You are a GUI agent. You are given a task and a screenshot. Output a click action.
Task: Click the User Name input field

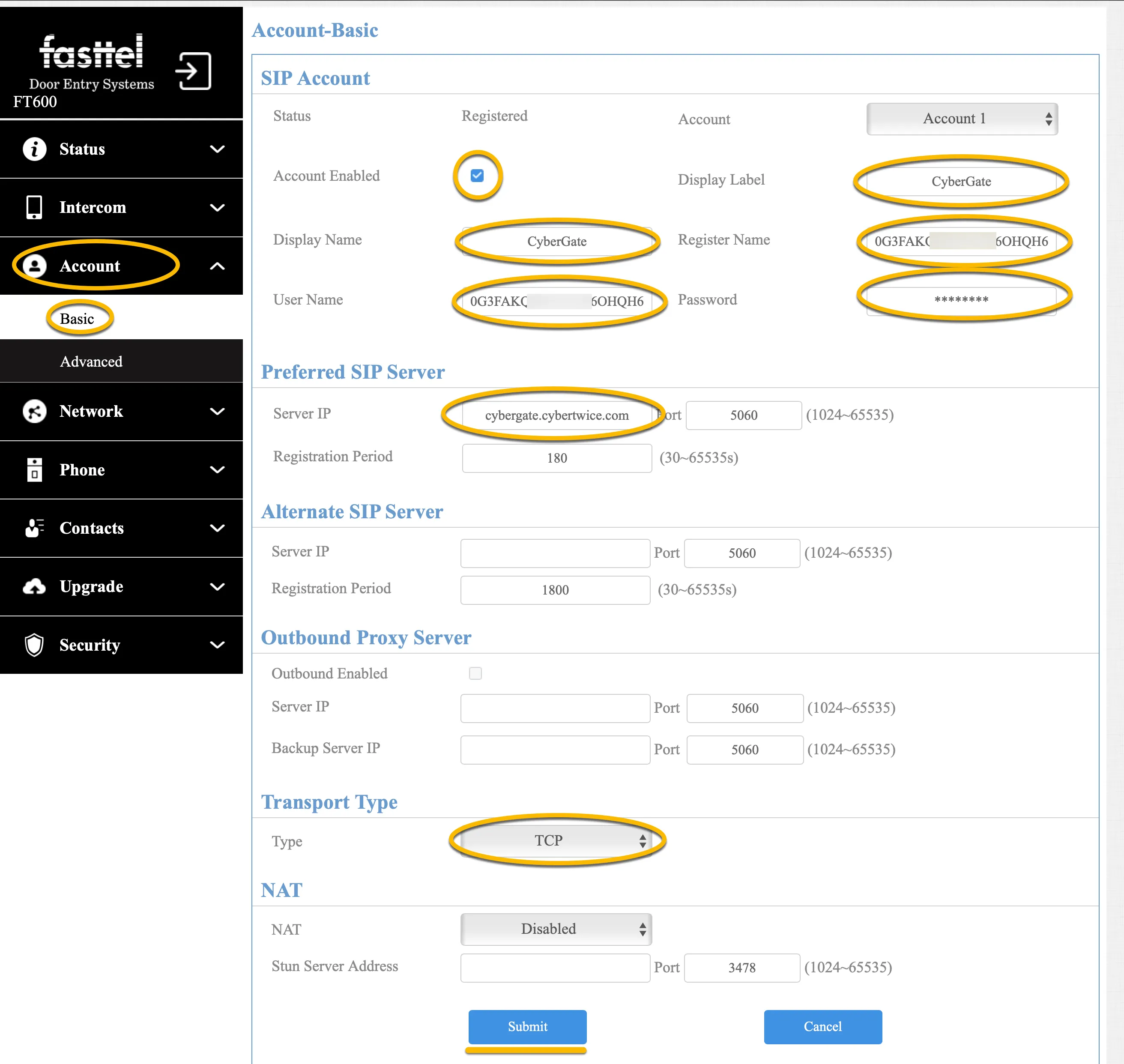[x=557, y=302]
